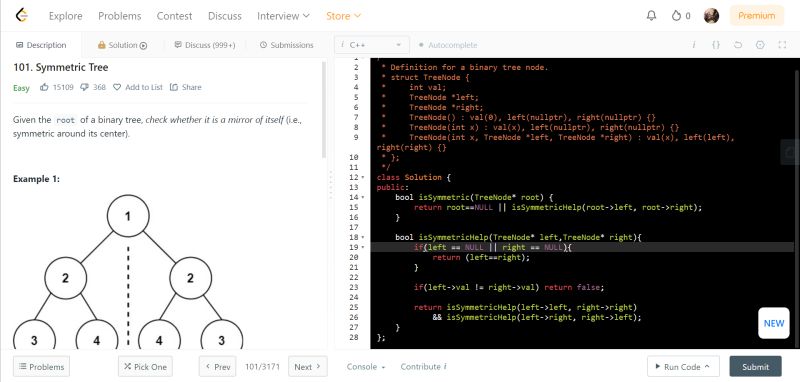Open the Discuss (999+) tab
Image resolution: width=800 pixels, height=382 pixels.
point(205,45)
